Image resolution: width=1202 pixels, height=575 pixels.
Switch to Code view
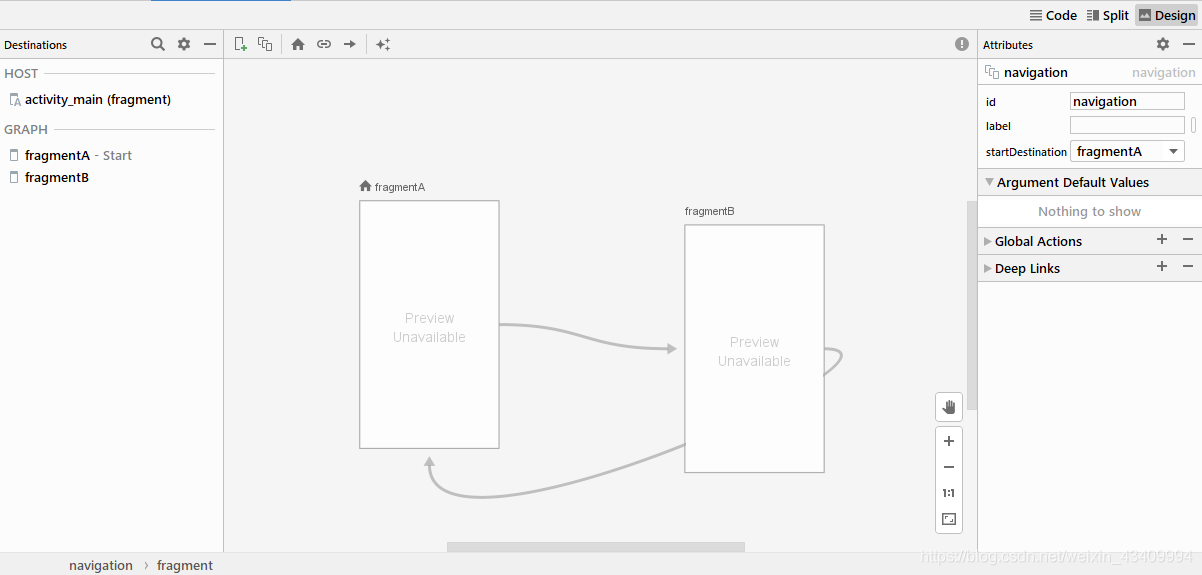[1053, 15]
